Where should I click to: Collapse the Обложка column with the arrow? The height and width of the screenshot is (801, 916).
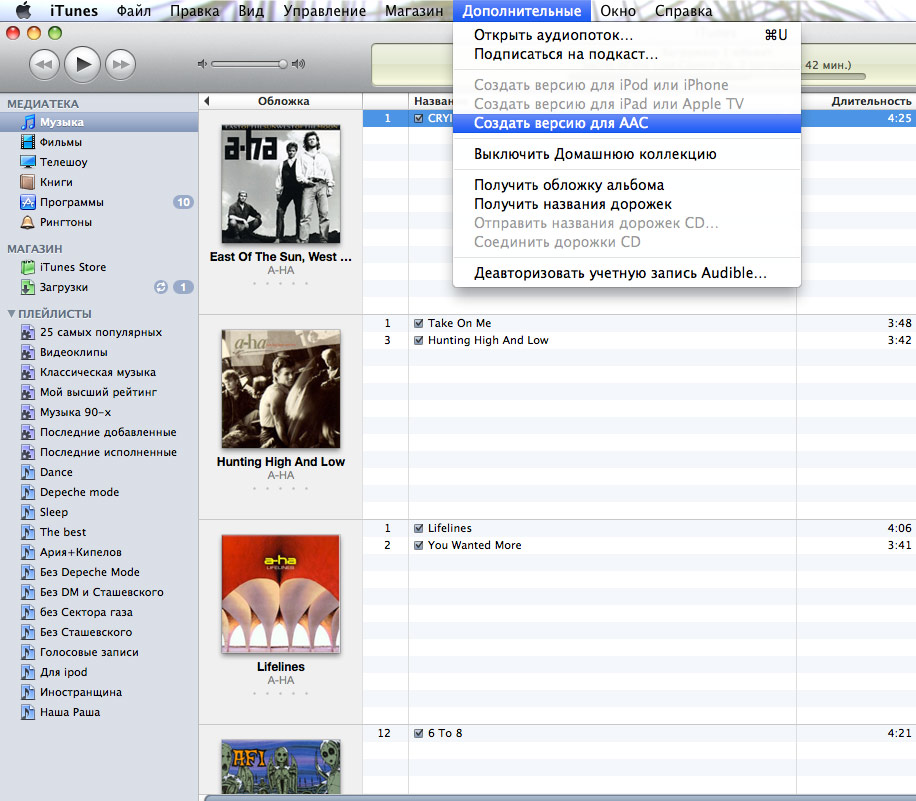tap(206, 101)
